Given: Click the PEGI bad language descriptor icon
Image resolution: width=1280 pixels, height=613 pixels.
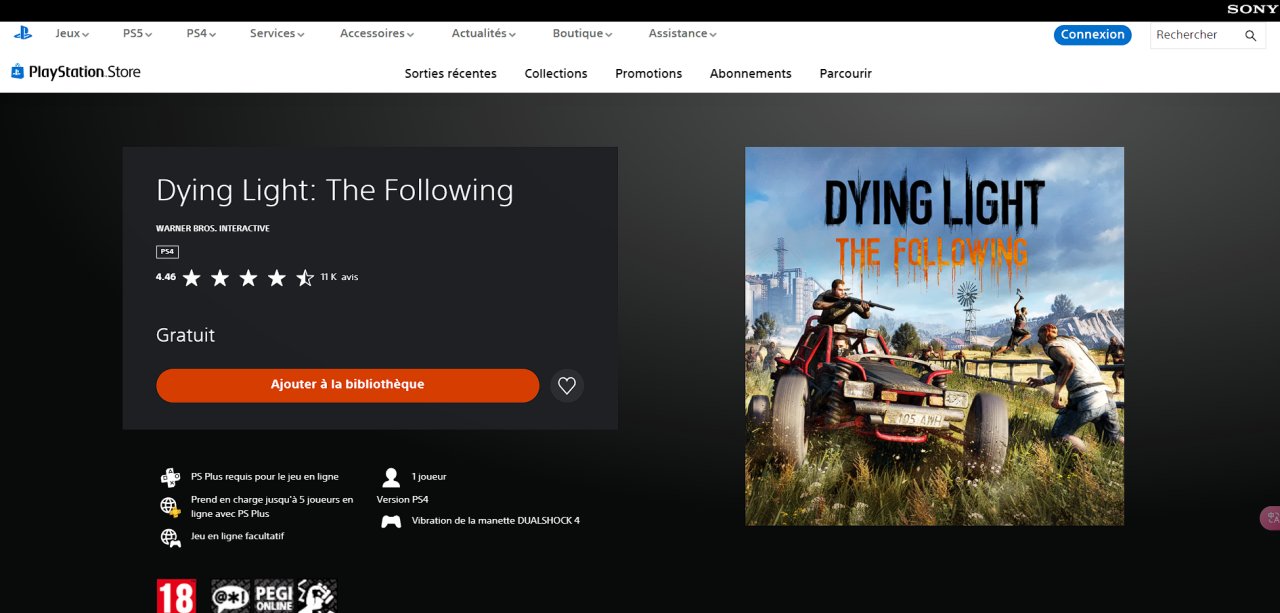Looking at the screenshot, I should 231,596.
